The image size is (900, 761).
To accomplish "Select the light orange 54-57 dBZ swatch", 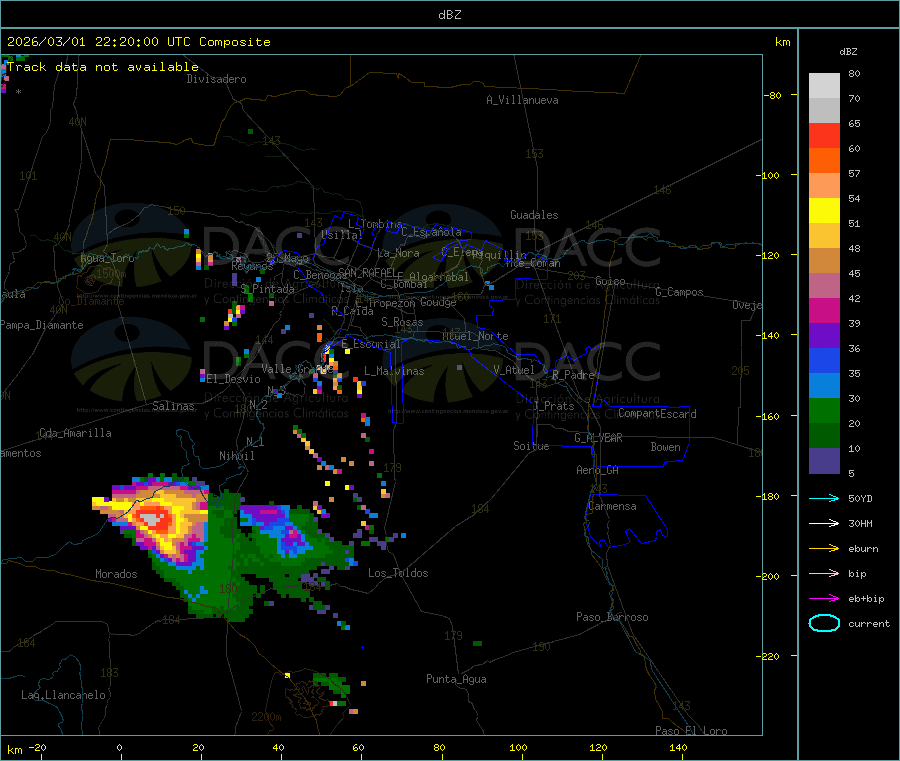I will (824, 185).
